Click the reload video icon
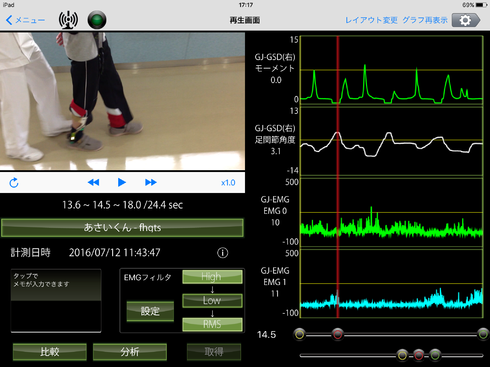This screenshot has width=490, height=367. (x=14, y=183)
